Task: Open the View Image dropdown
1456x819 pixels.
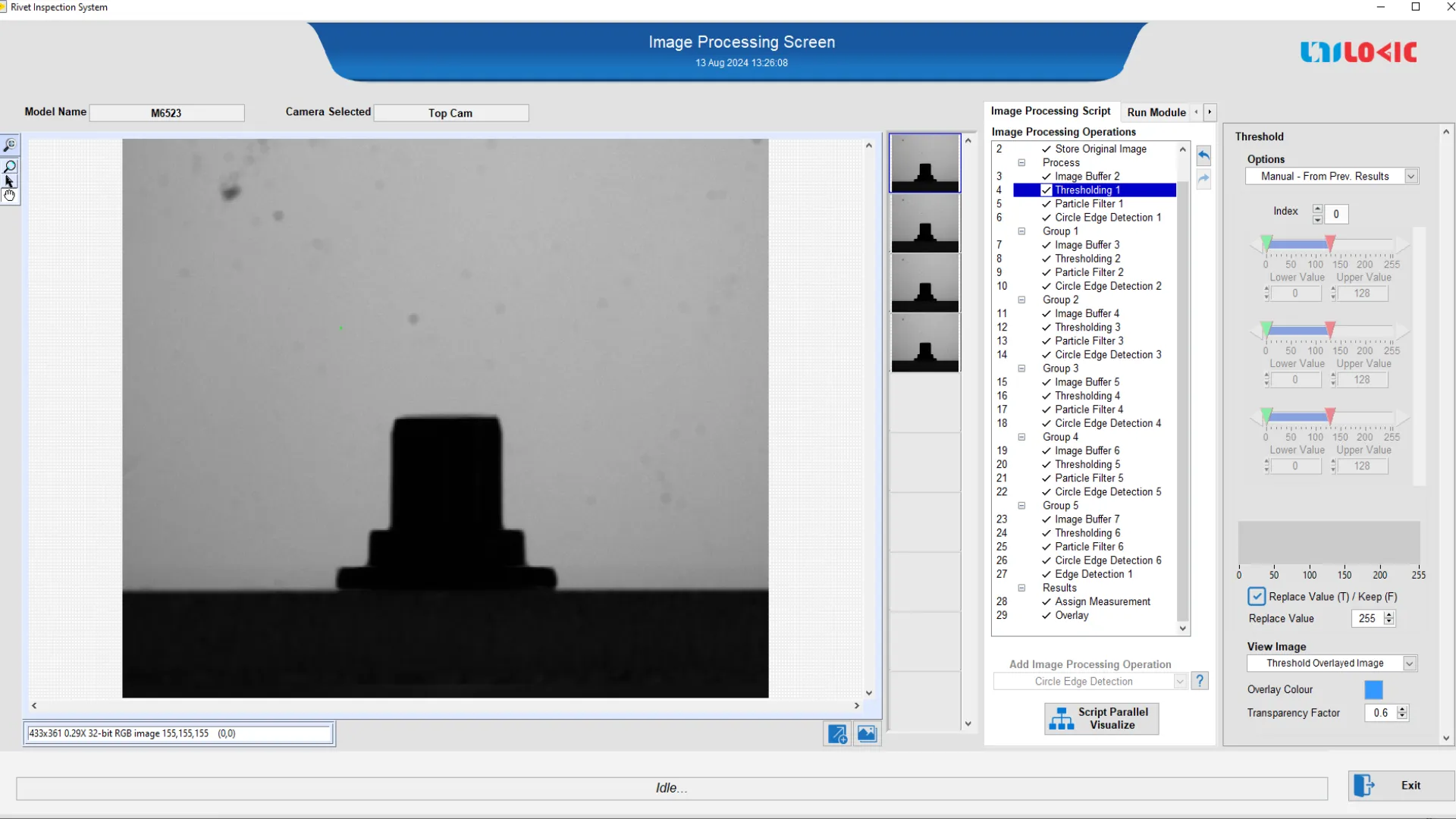Action: pos(1409,664)
